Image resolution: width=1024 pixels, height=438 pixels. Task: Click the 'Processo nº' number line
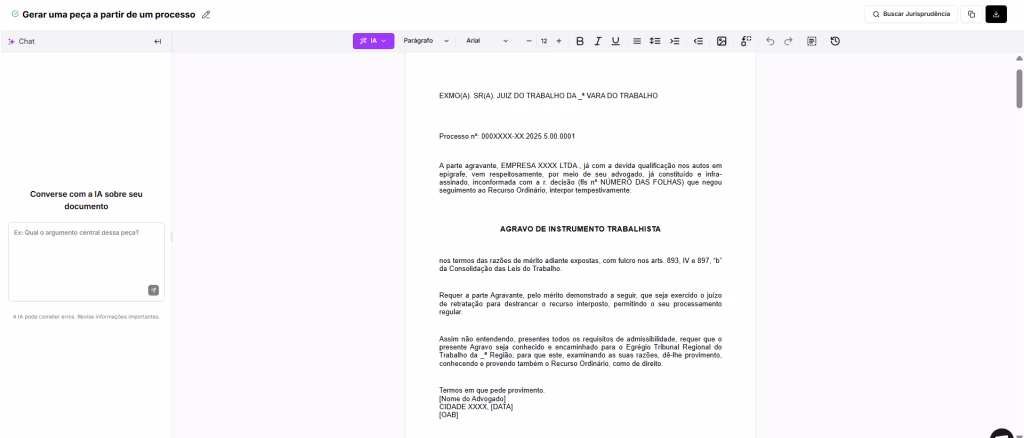[x=507, y=136]
